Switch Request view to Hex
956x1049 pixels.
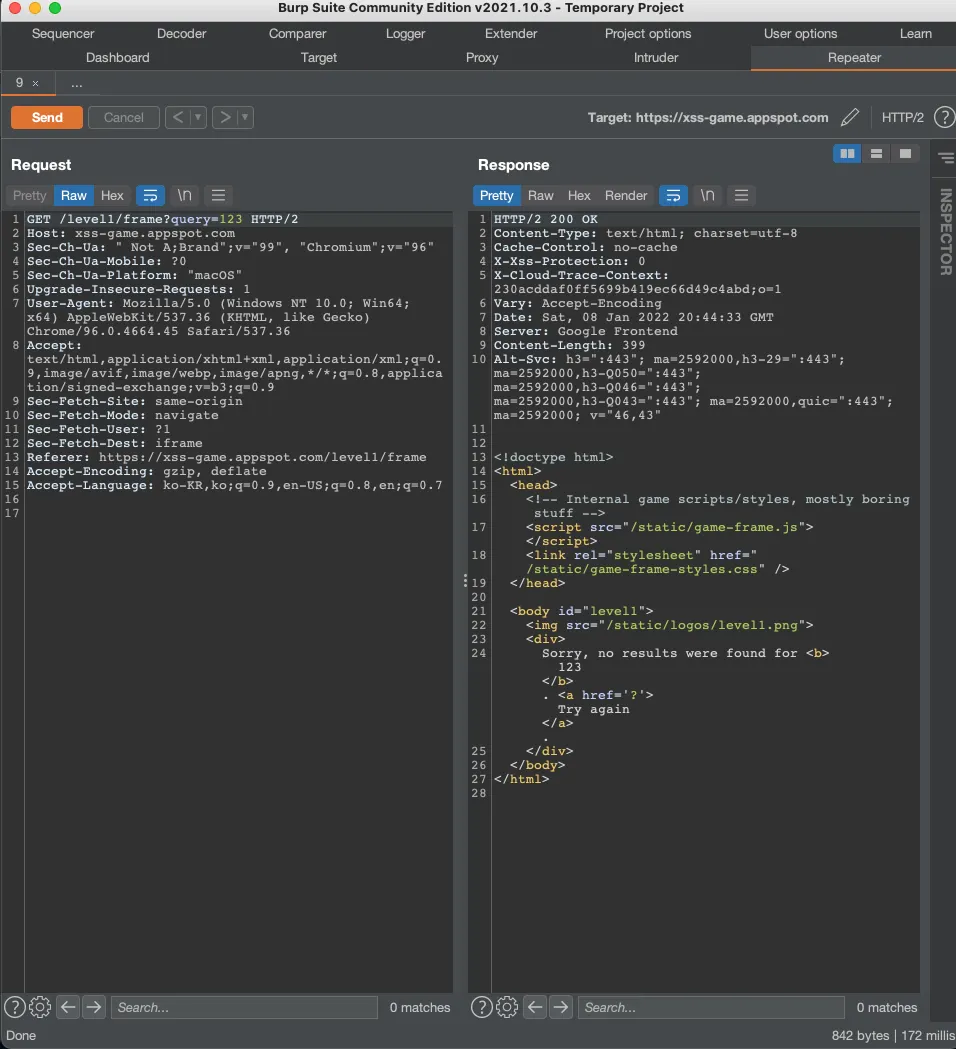112,195
